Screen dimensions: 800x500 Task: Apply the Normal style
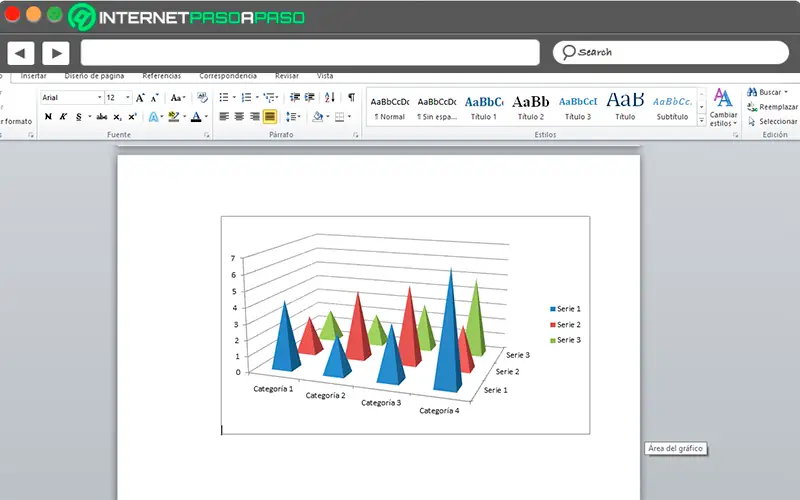click(x=390, y=108)
